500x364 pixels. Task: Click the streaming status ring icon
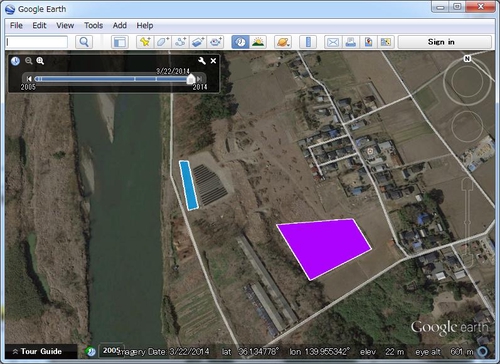click(x=483, y=351)
